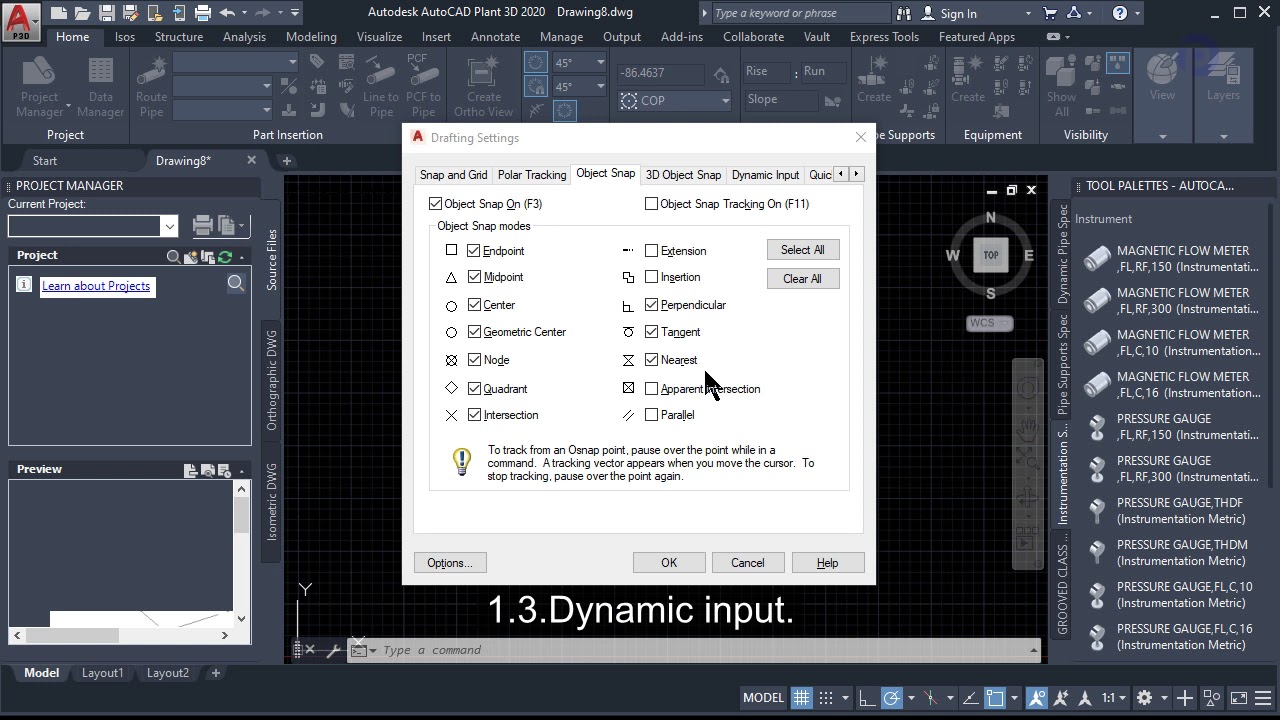Toggle the grid display icon in status bar
The width and height of the screenshot is (1280, 720).
coord(801,698)
